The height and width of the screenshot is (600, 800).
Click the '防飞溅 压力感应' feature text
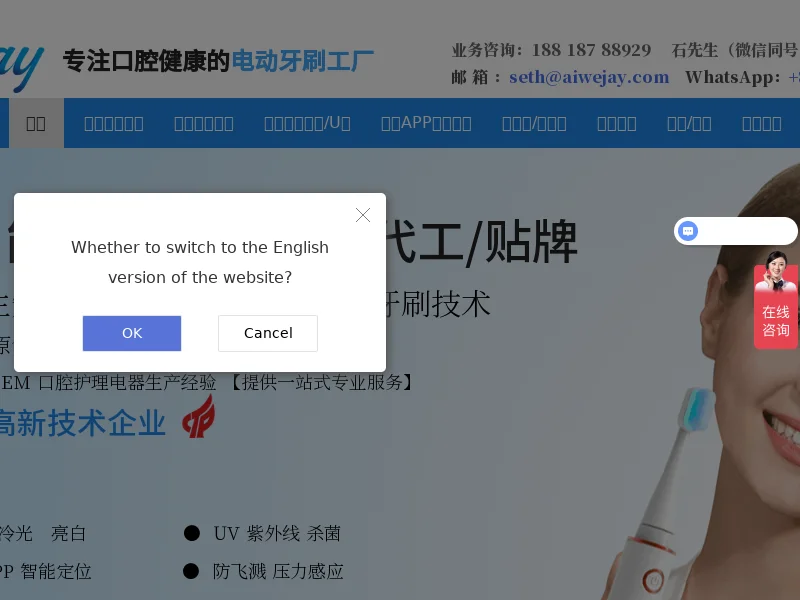tap(278, 571)
